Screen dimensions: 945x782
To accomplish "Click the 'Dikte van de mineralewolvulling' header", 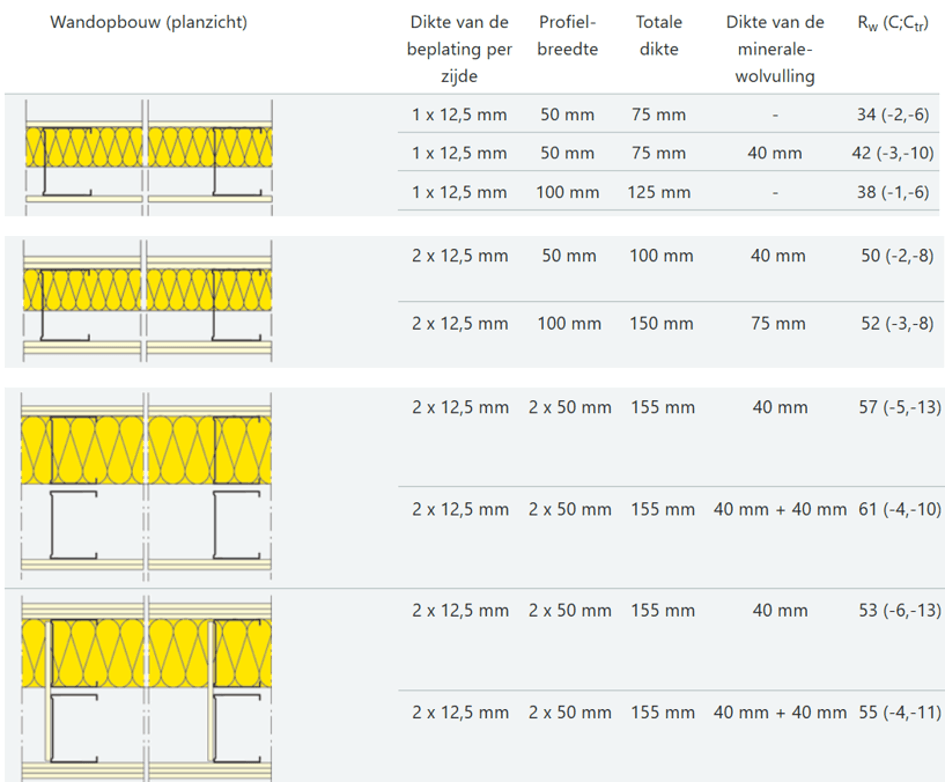I will click(x=775, y=49).
